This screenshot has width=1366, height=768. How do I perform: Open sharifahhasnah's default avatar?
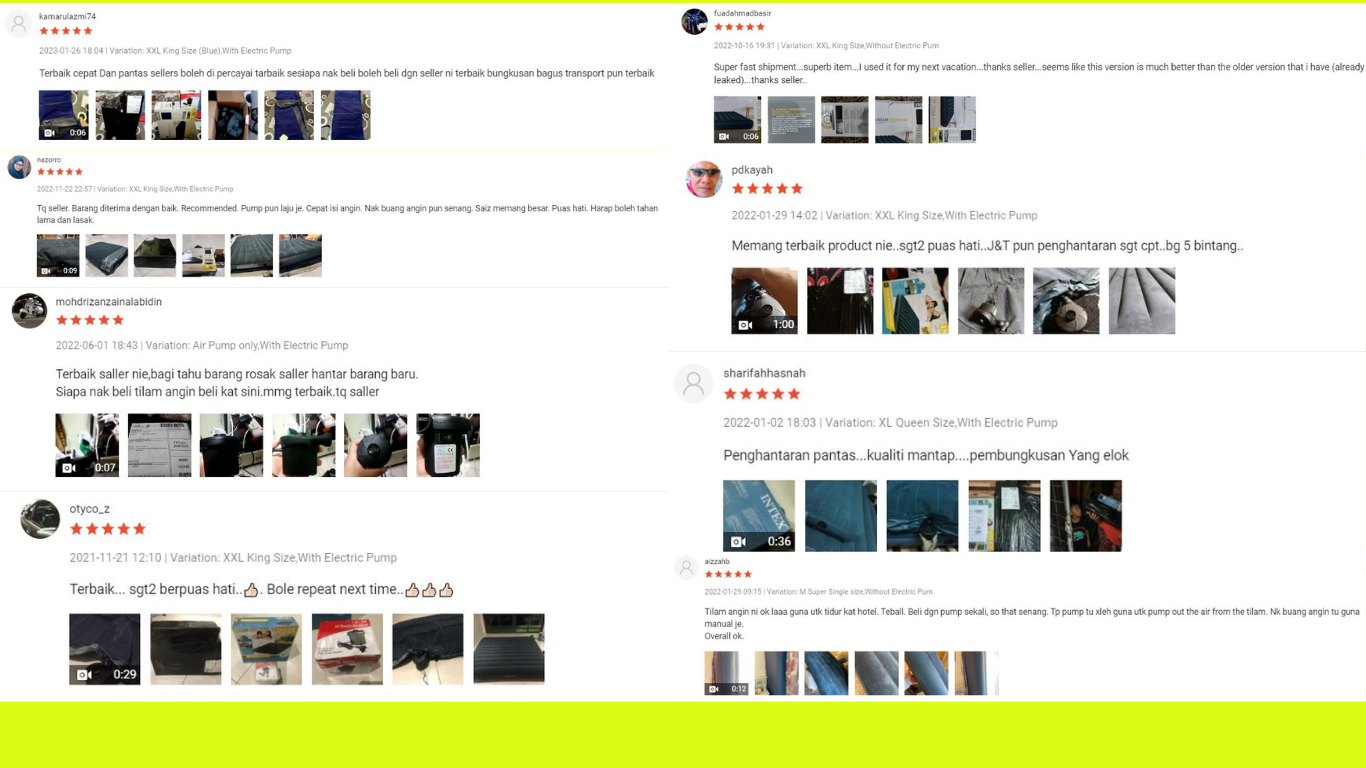pos(693,384)
